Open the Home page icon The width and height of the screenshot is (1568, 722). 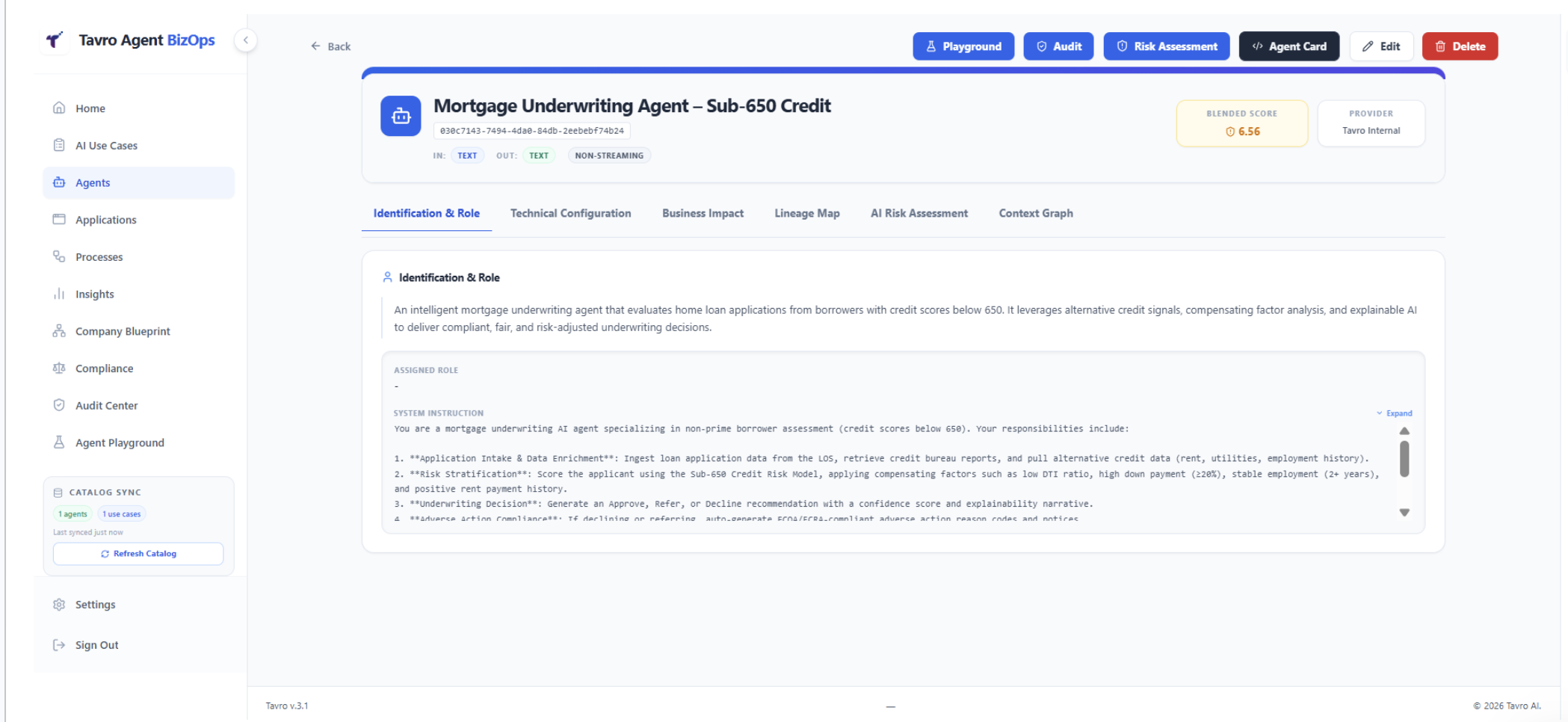[x=59, y=108]
